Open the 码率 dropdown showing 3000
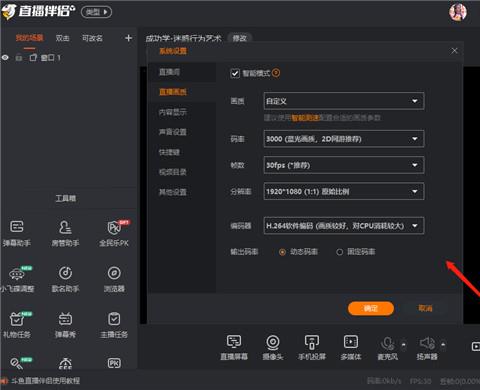Screen dimensions: 480x390 click(x=344, y=139)
